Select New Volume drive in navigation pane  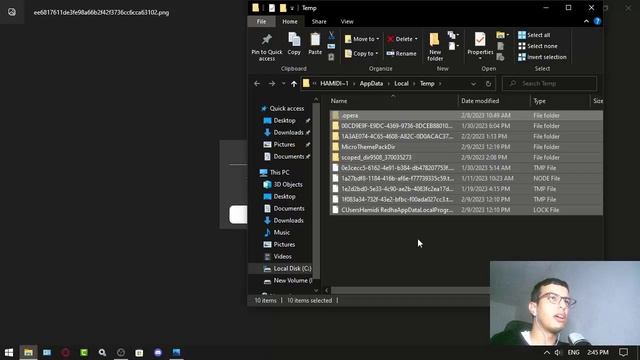point(288,281)
